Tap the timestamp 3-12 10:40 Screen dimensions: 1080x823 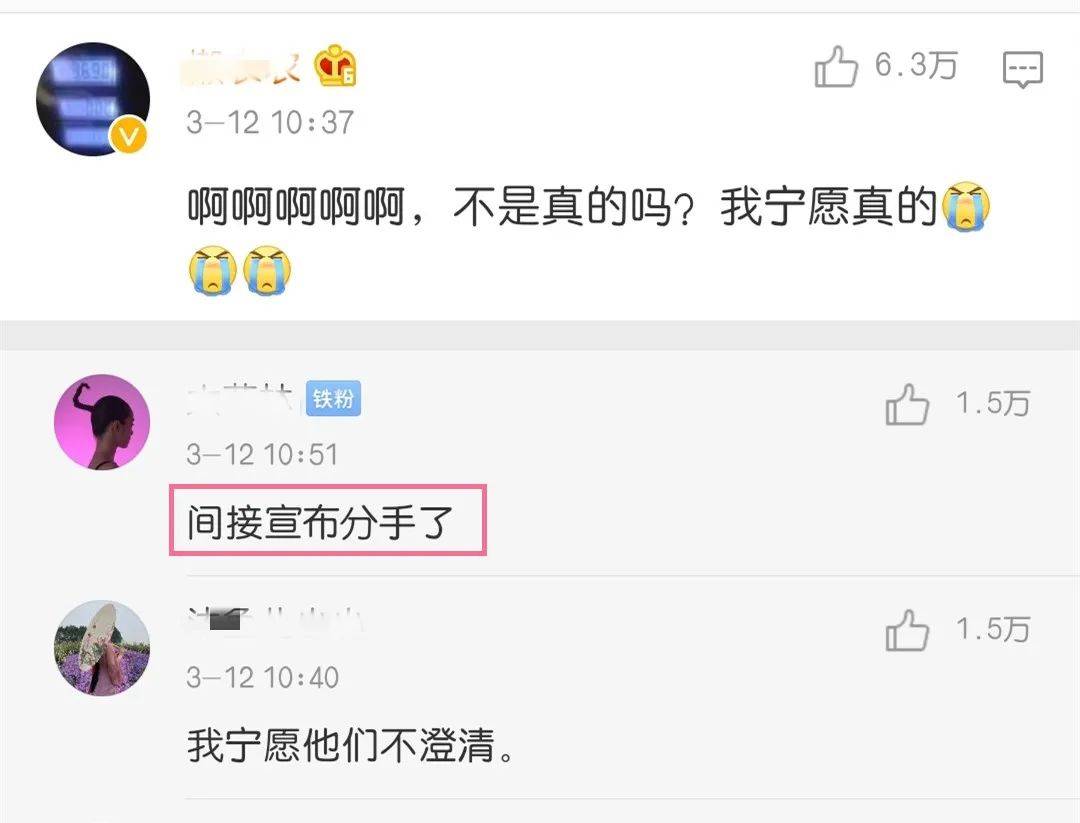[x=262, y=678]
